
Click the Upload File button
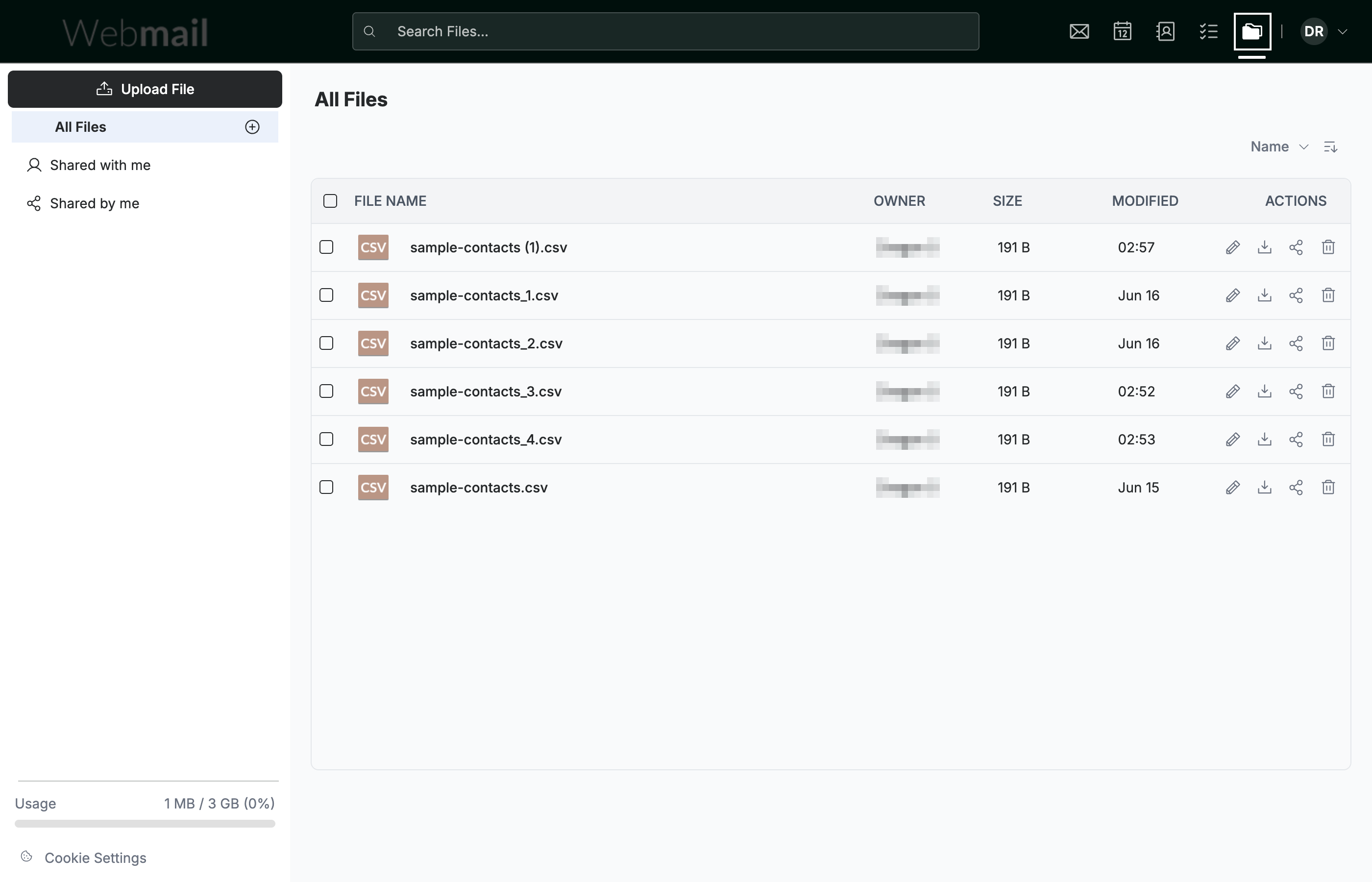(145, 89)
